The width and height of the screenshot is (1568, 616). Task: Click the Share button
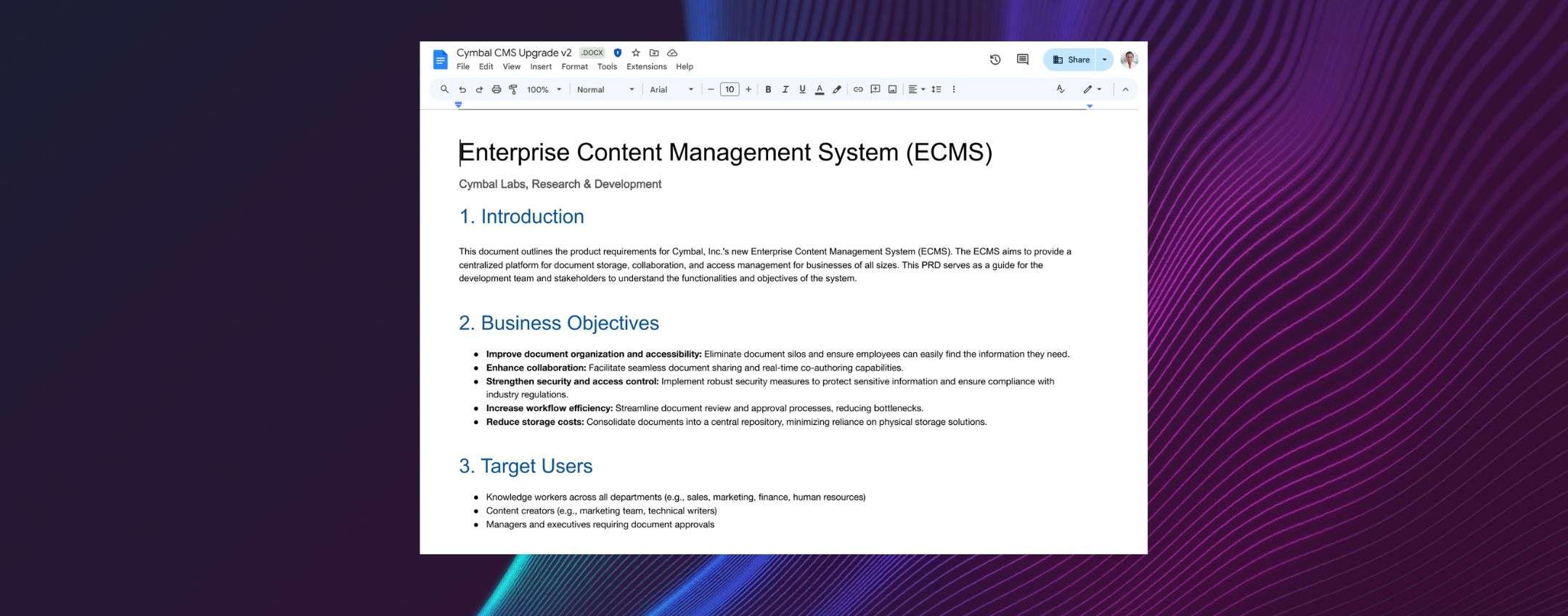click(x=1071, y=60)
